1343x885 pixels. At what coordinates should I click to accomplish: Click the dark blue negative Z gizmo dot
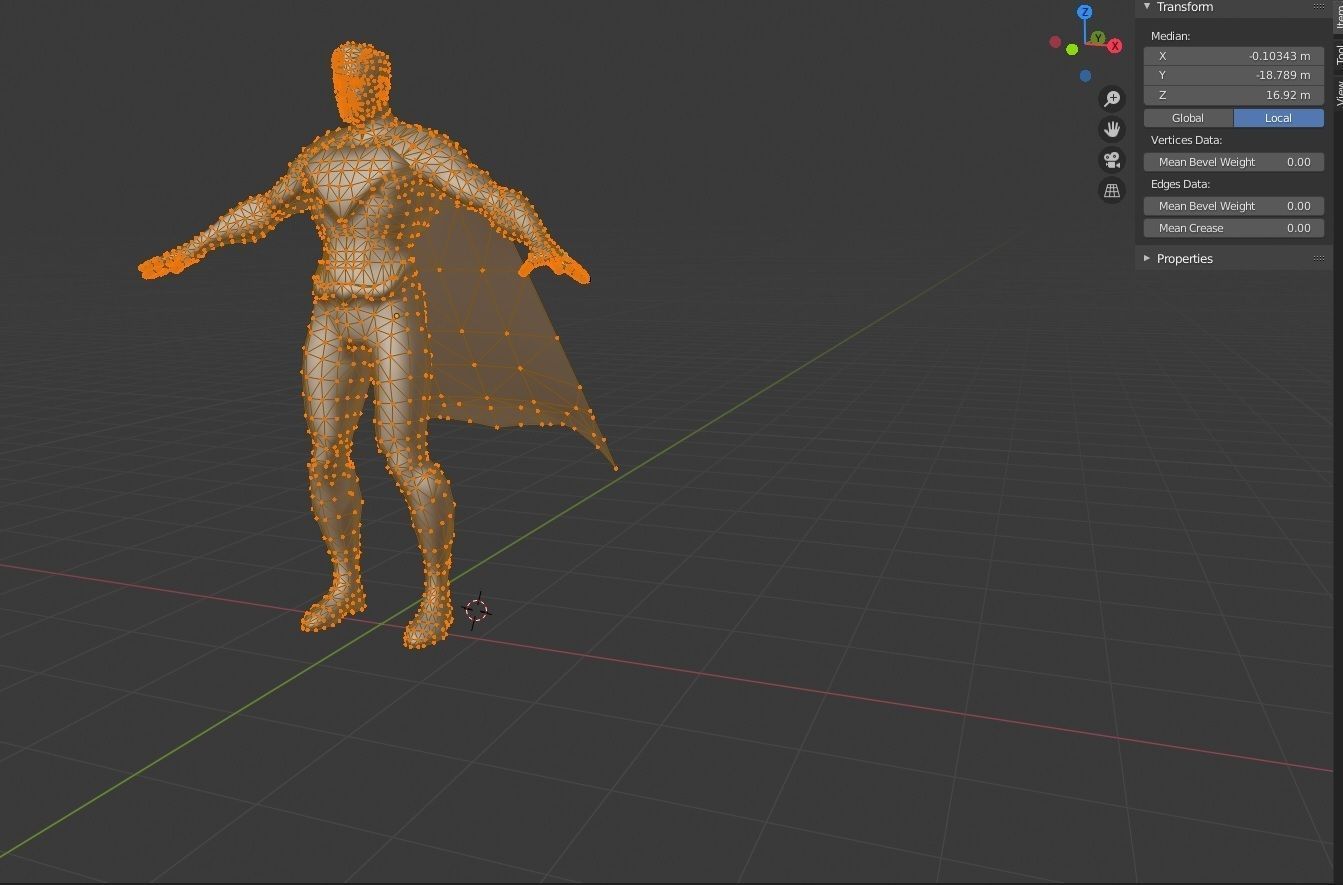click(1085, 76)
